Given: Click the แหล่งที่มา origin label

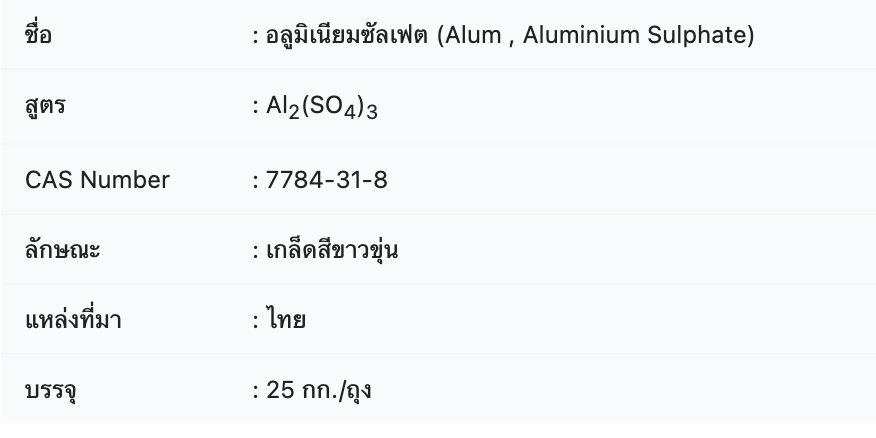Looking at the screenshot, I should (x=73, y=319).
